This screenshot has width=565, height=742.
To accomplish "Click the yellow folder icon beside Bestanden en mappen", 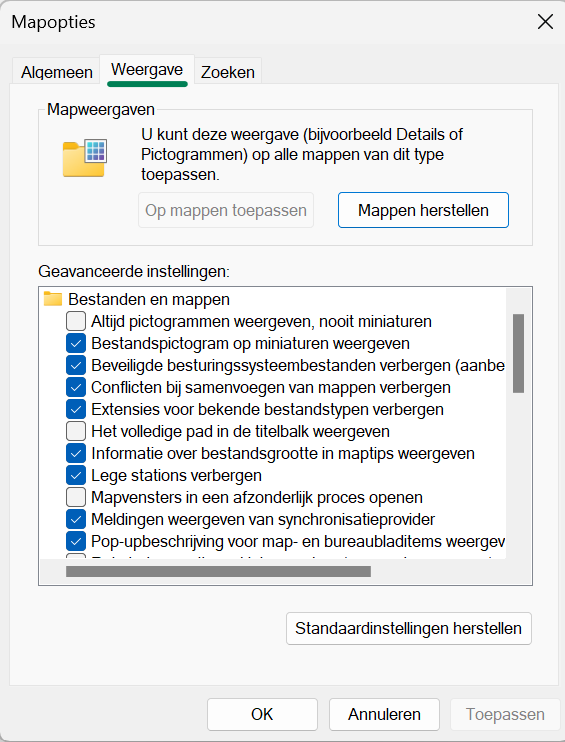I will [53, 299].
